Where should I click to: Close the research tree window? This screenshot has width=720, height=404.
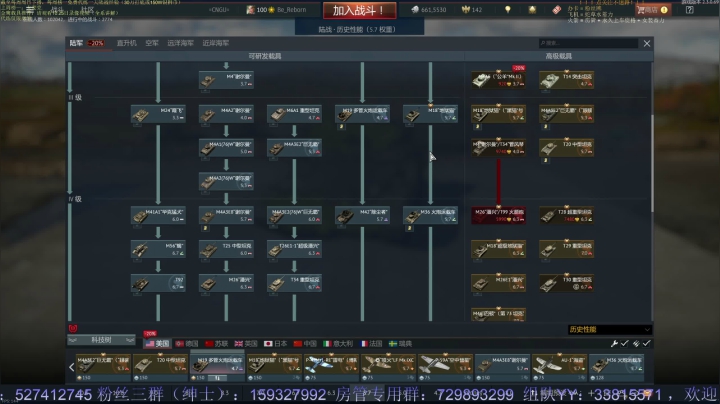coord(647,44)
